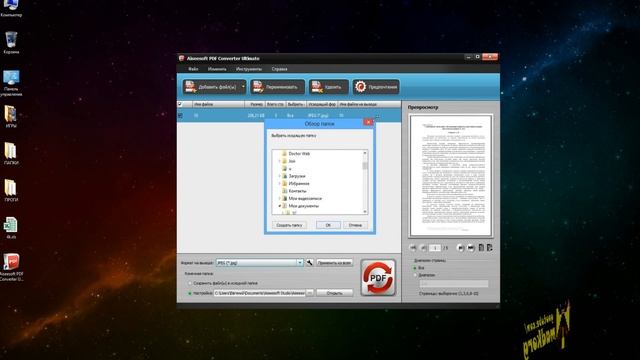Expand the Избранное tree node arrow
This screenshot has width=640, height=360.
click(x=279, y=184)
